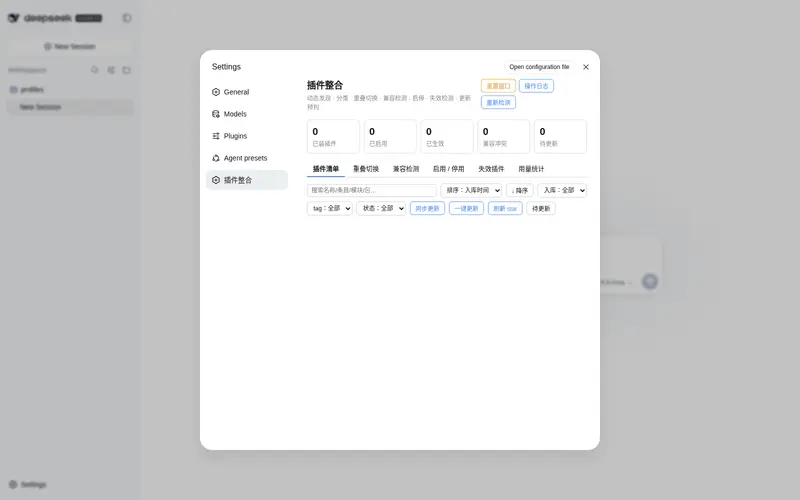Click the 兼容冲突 stat card
The width and height of the screenshot is (800, 500).
[x=504, y=136]
